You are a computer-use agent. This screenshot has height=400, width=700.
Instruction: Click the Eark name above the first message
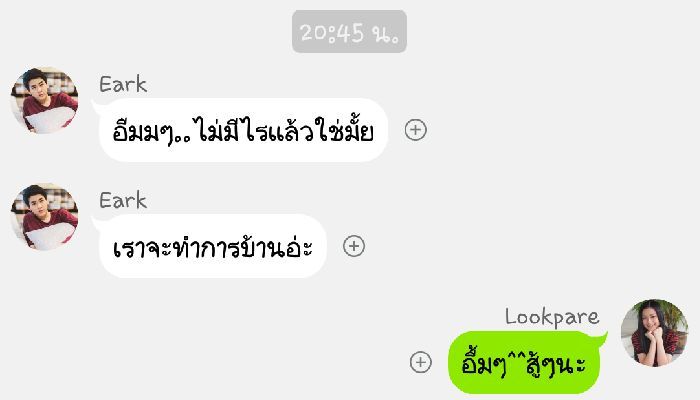click(x=123, y=84)
